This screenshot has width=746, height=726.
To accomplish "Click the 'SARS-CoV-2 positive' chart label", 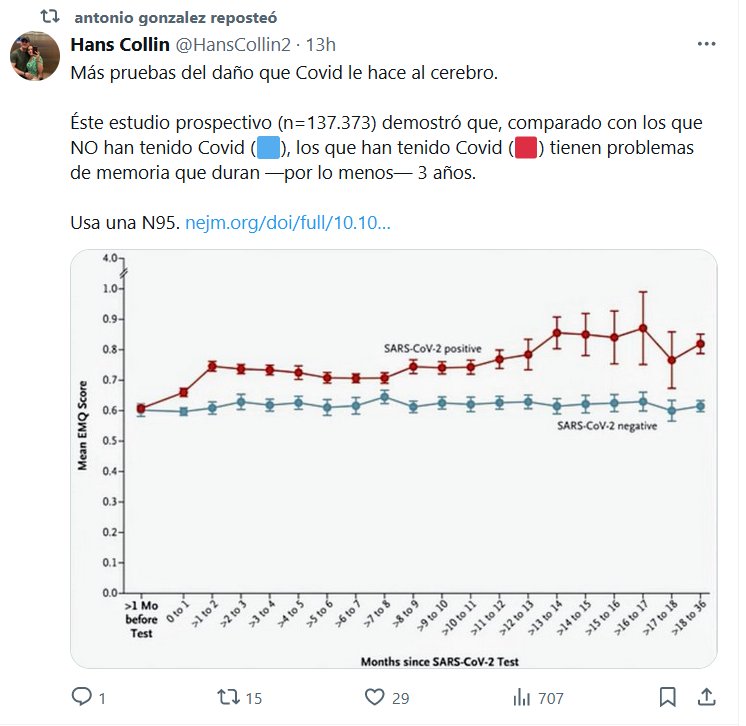I will (x=433, y=347).
